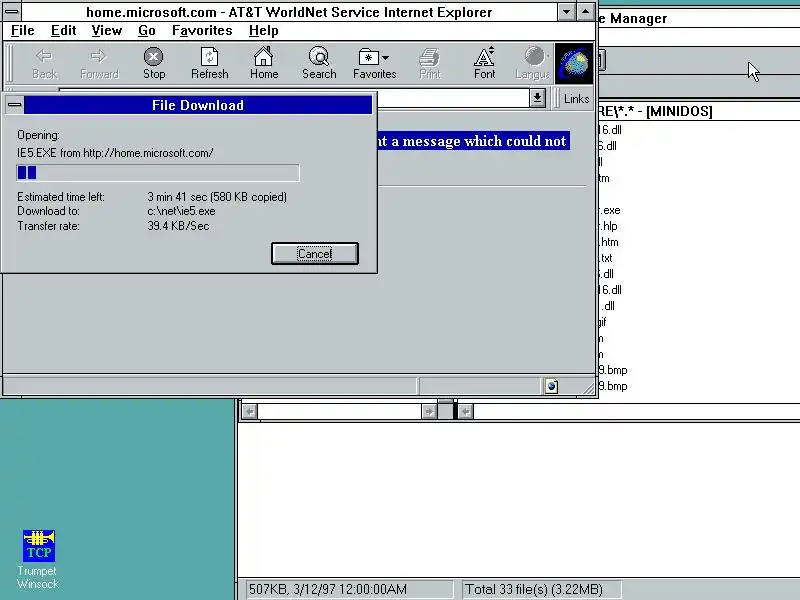Select the .exe file in File Manager
Viewport: 800px width, 600px height.
click(x=610, y=210)
